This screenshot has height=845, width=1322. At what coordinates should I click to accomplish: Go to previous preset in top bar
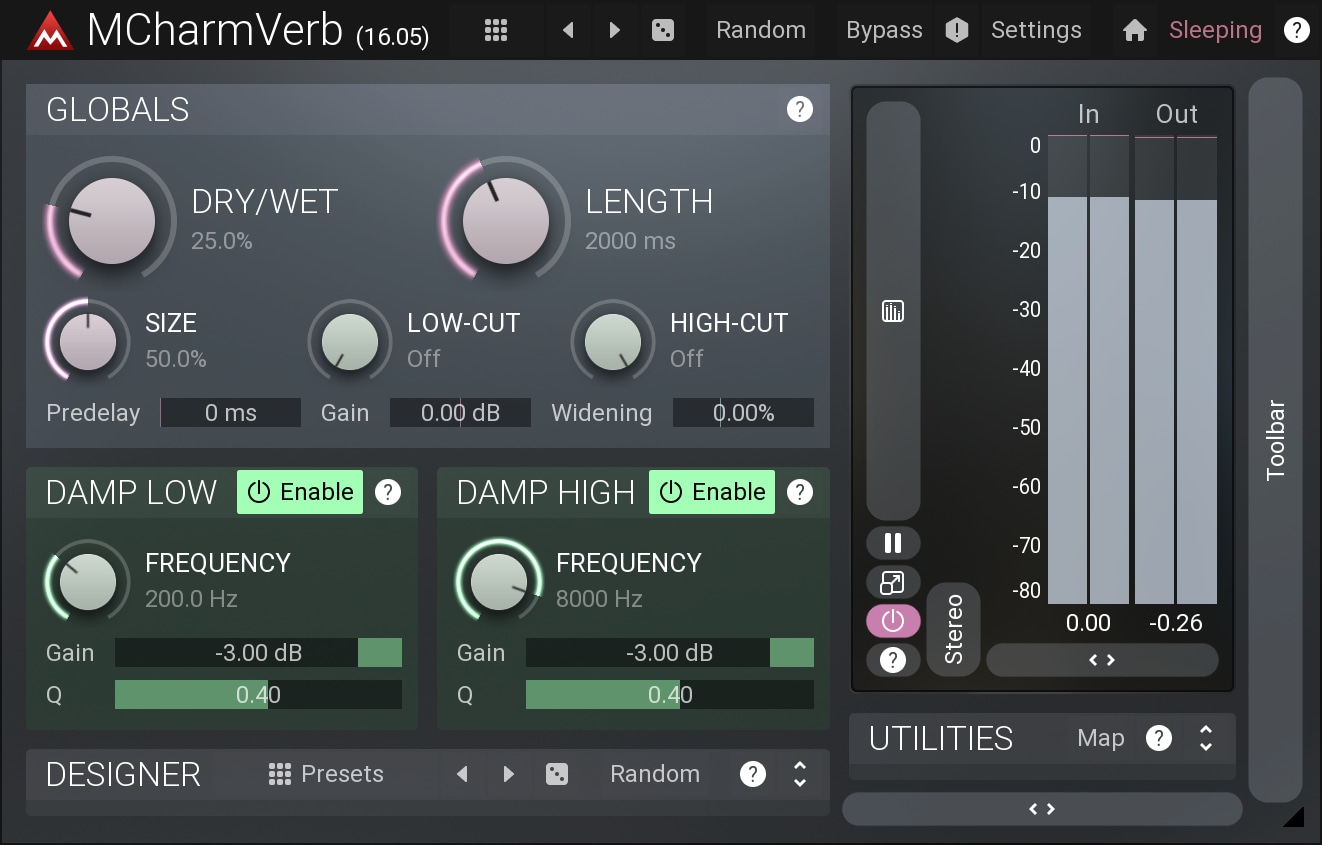click(x=568, y=30)
